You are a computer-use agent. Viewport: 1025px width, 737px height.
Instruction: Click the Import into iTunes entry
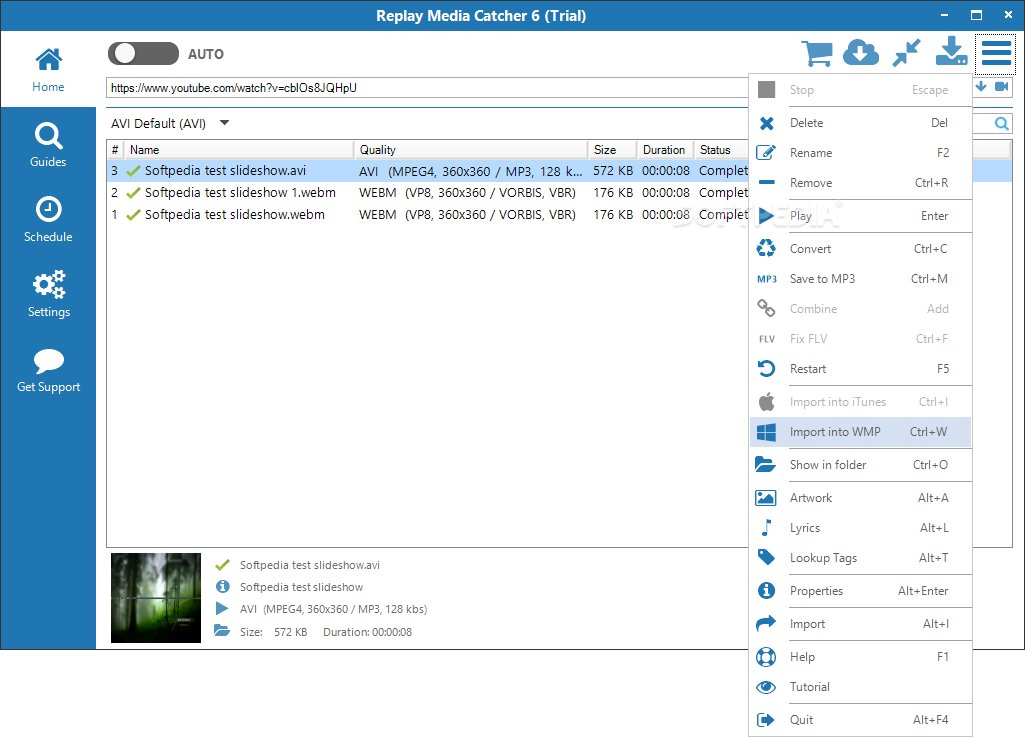click(x=860, y=402)
